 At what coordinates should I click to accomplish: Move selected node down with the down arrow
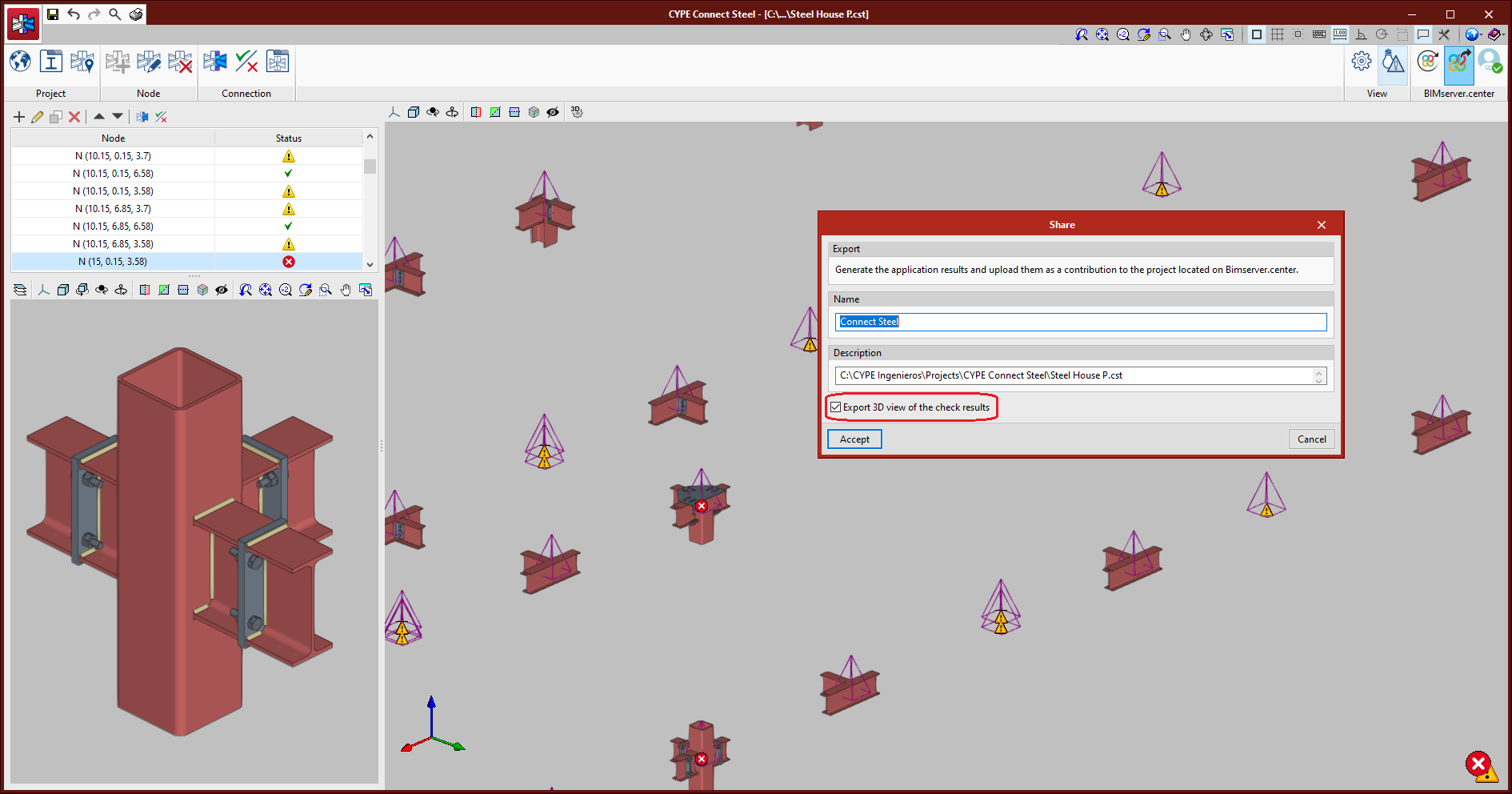(x=118, y=117)
